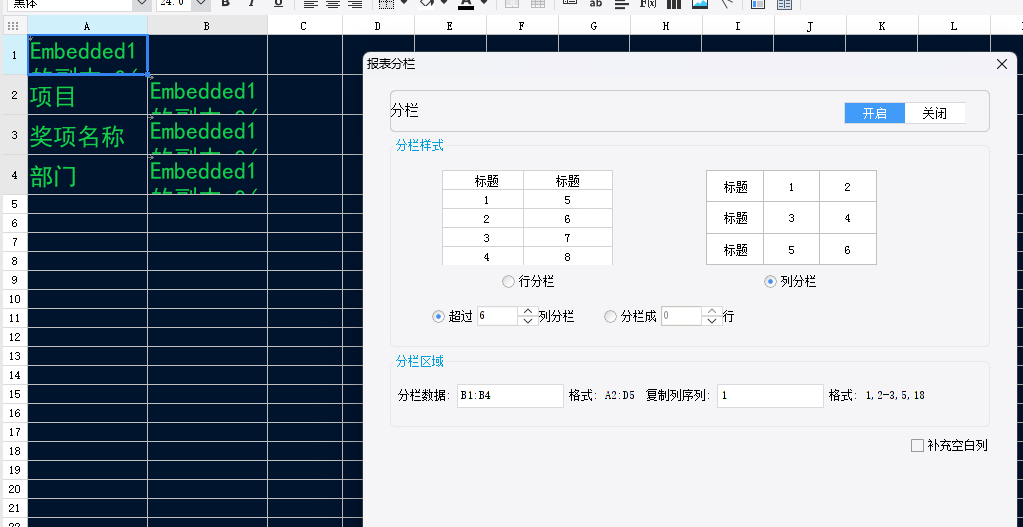
Task: Click the font color A icon
Action: [x=466, y=3]
